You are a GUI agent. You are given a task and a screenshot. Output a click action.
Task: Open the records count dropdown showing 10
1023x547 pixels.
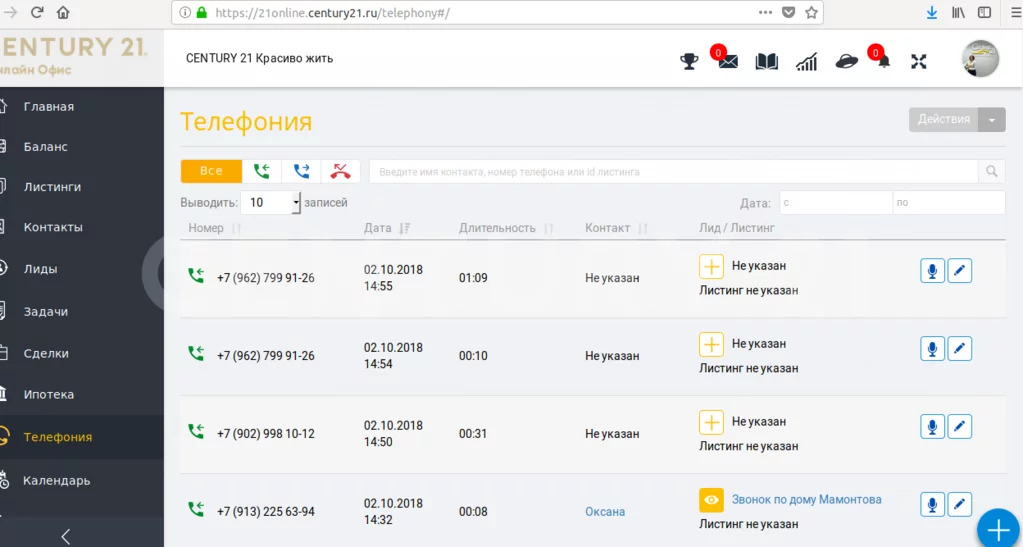[270, 202]
